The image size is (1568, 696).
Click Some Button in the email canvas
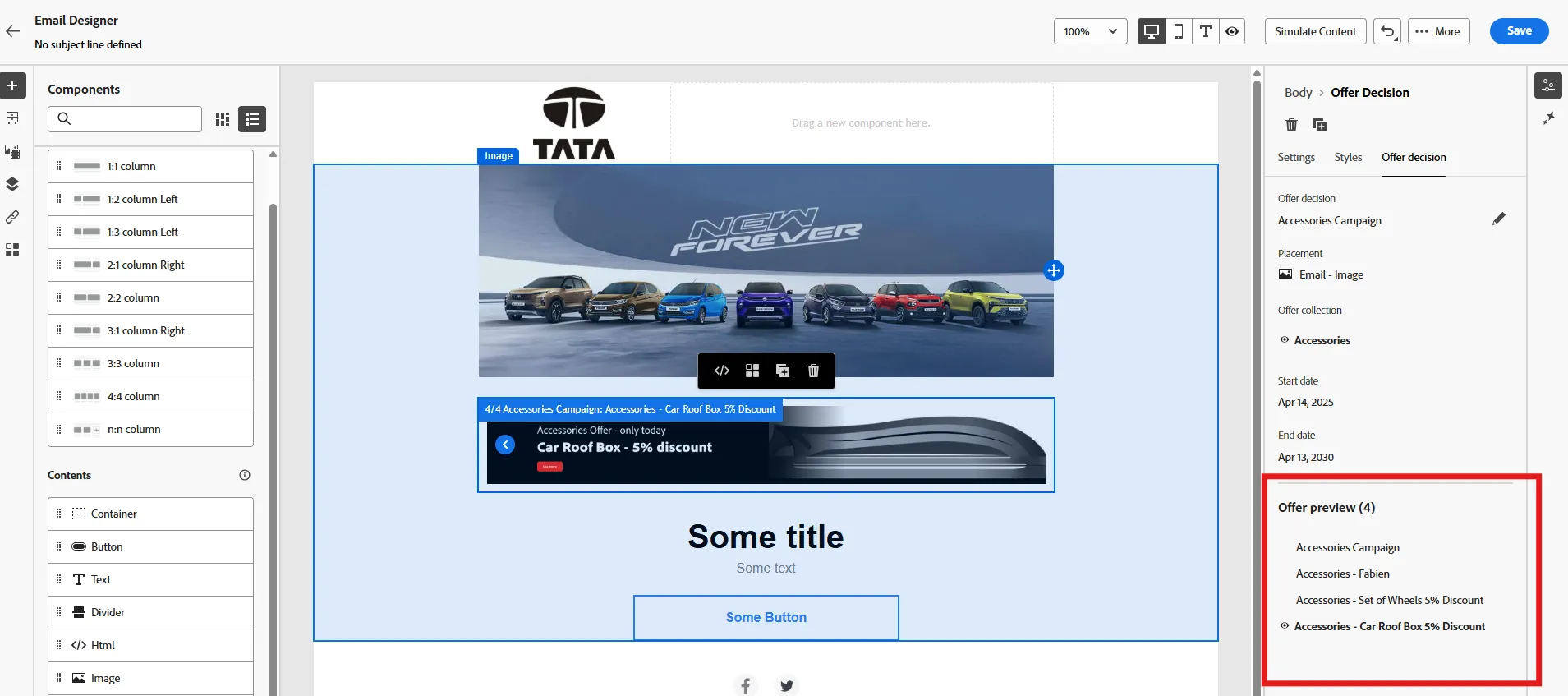pos(766,617)
